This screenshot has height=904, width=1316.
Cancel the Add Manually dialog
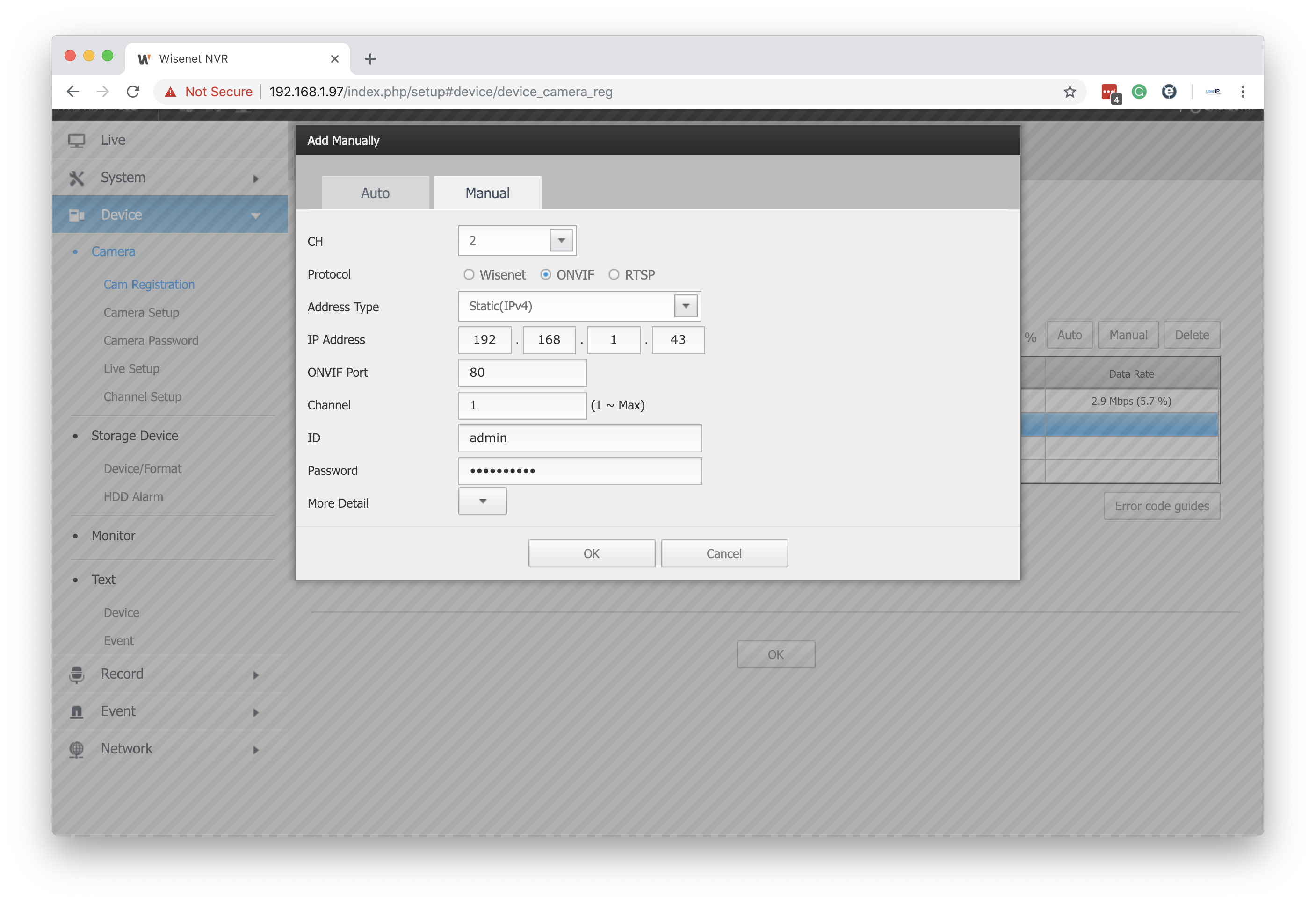click(x=724, y=553)
